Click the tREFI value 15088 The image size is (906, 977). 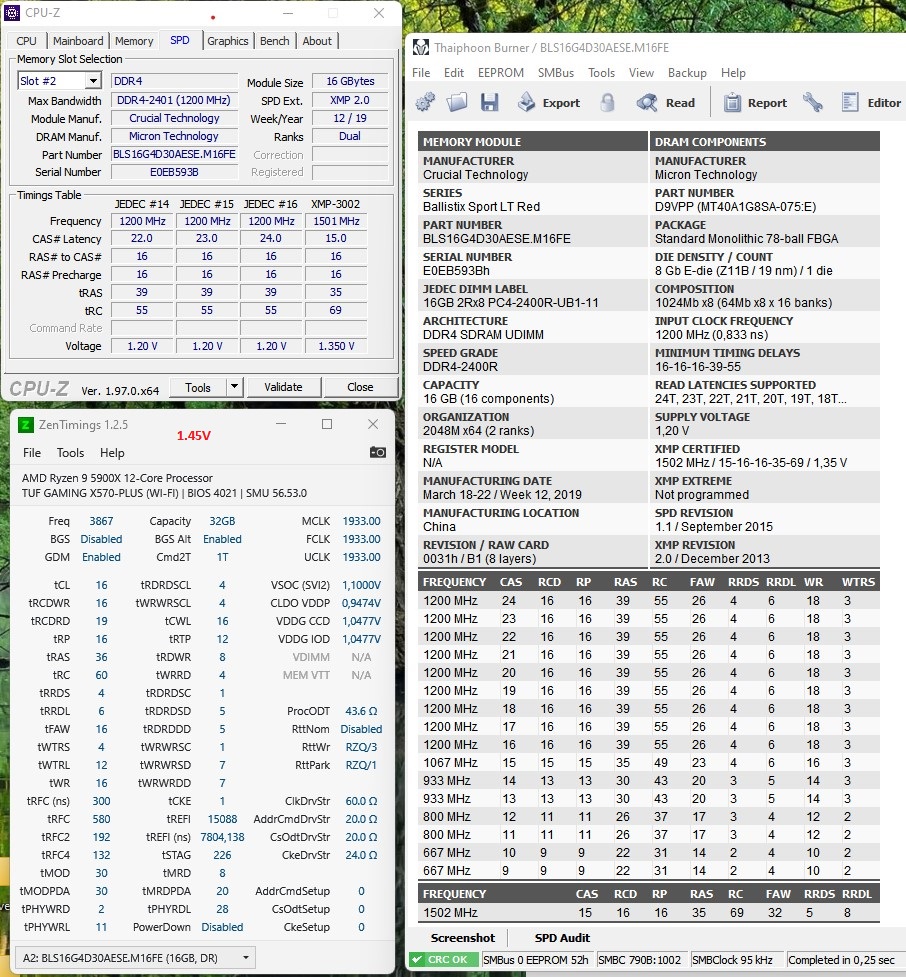[222, 819]
